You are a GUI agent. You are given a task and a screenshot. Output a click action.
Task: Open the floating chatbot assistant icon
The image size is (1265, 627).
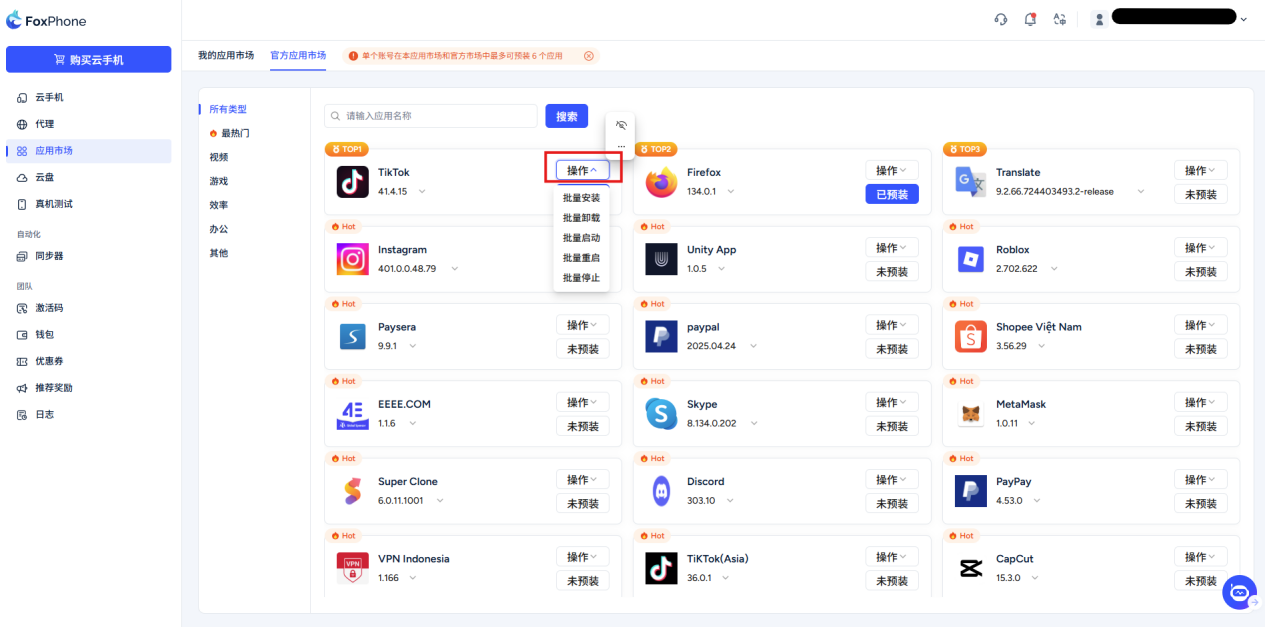(1239, 592)
